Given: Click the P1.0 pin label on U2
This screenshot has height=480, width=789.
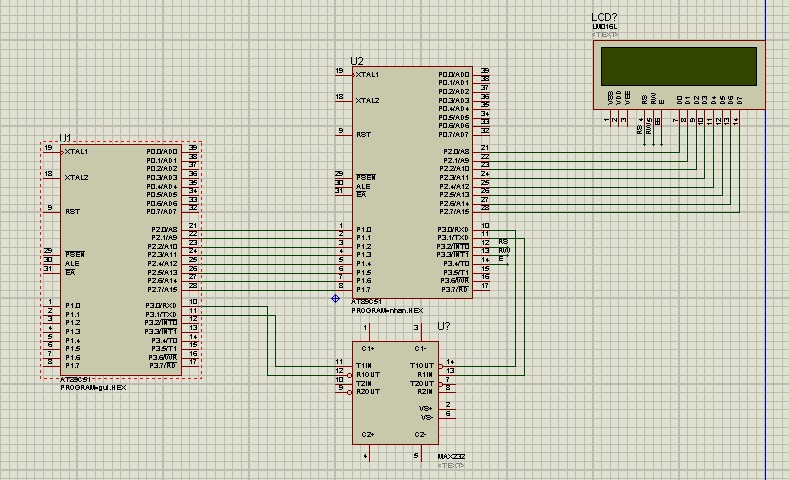Looking at the screenshot, I should (363, 229).
